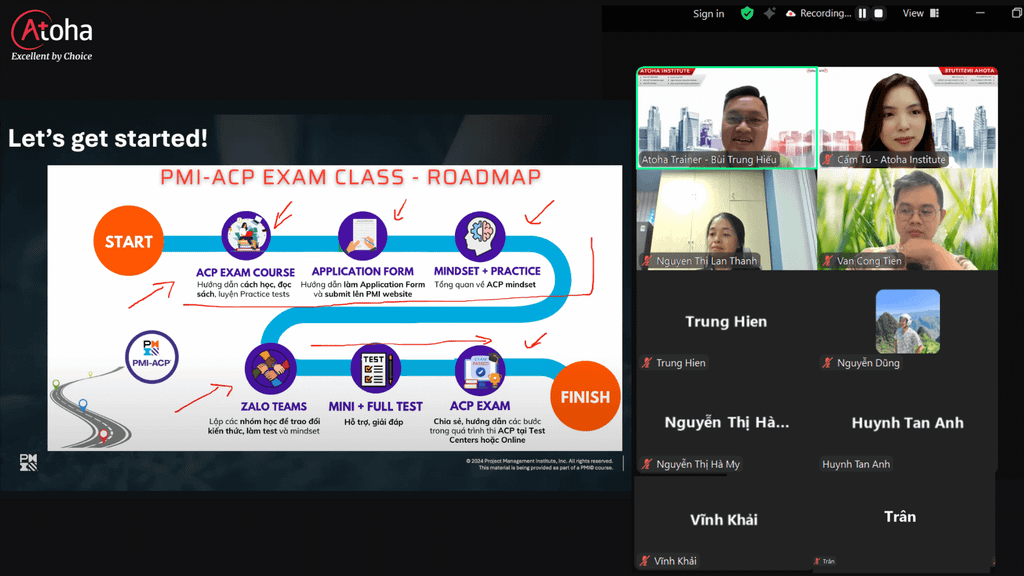Click the orange FINISH circle
This screenshot has height=576, width=1024.
click(x=585, y=396)
